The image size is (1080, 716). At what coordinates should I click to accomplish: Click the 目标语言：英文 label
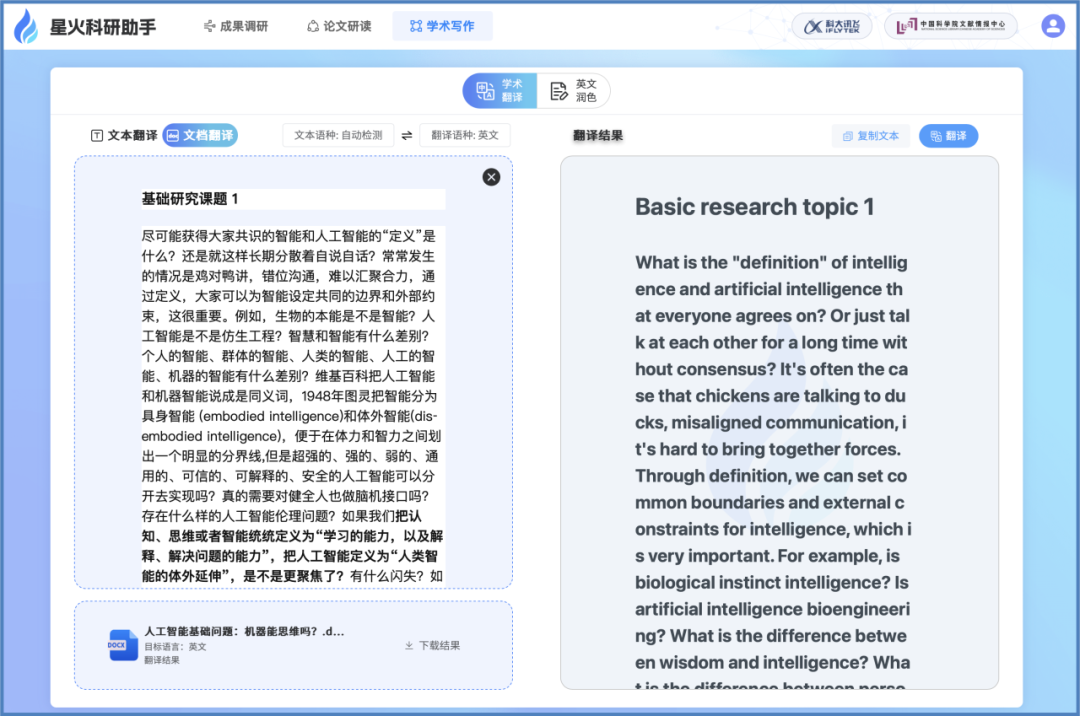[x=175, y=647]
